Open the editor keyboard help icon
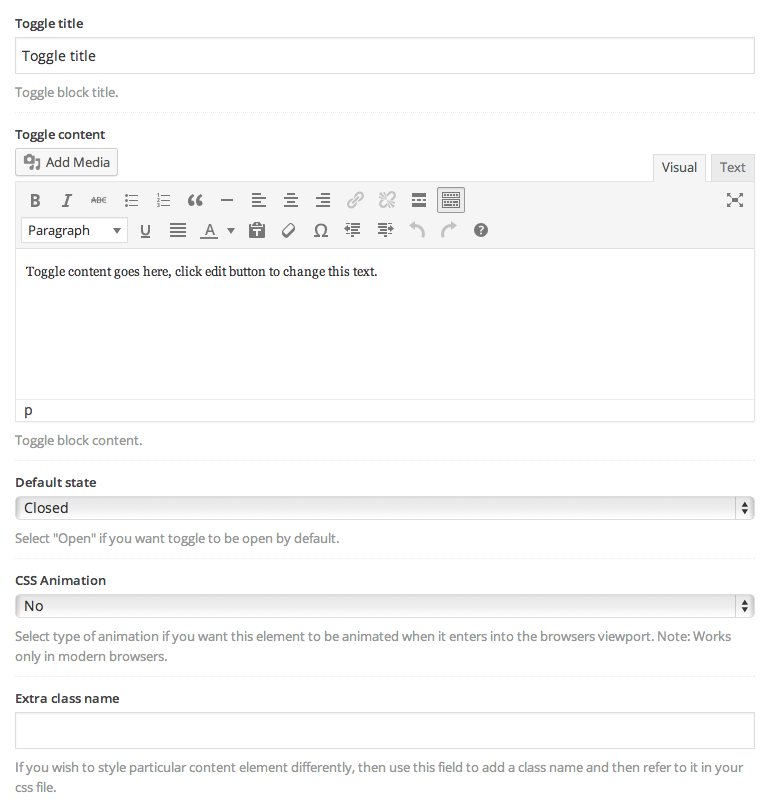This screenshot has height=810, width=769. click(x=481, y=230)
